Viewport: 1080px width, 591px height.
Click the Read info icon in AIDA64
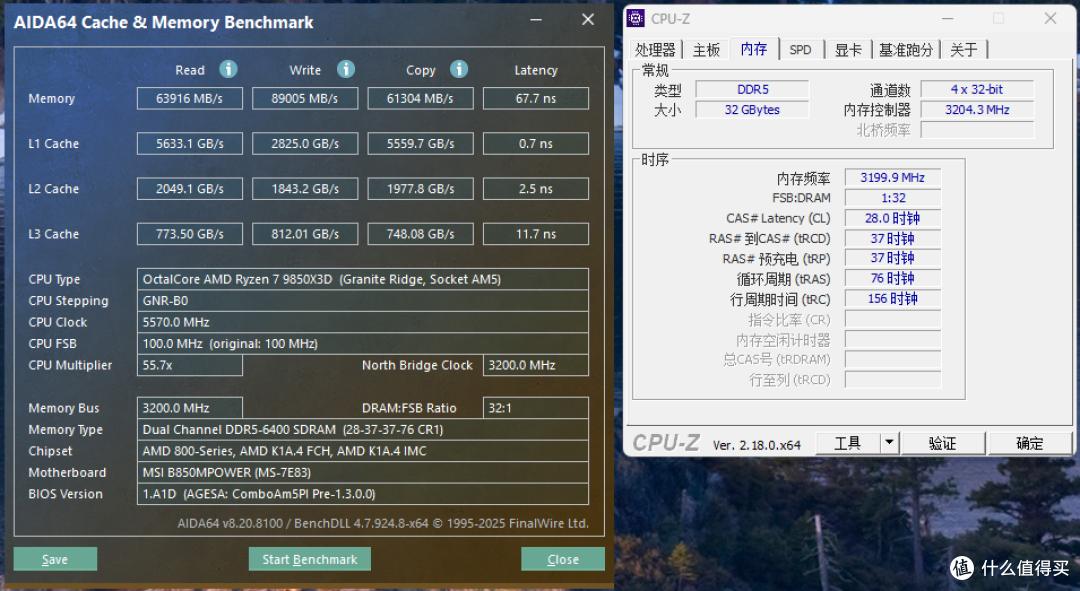tap(228, 69)
